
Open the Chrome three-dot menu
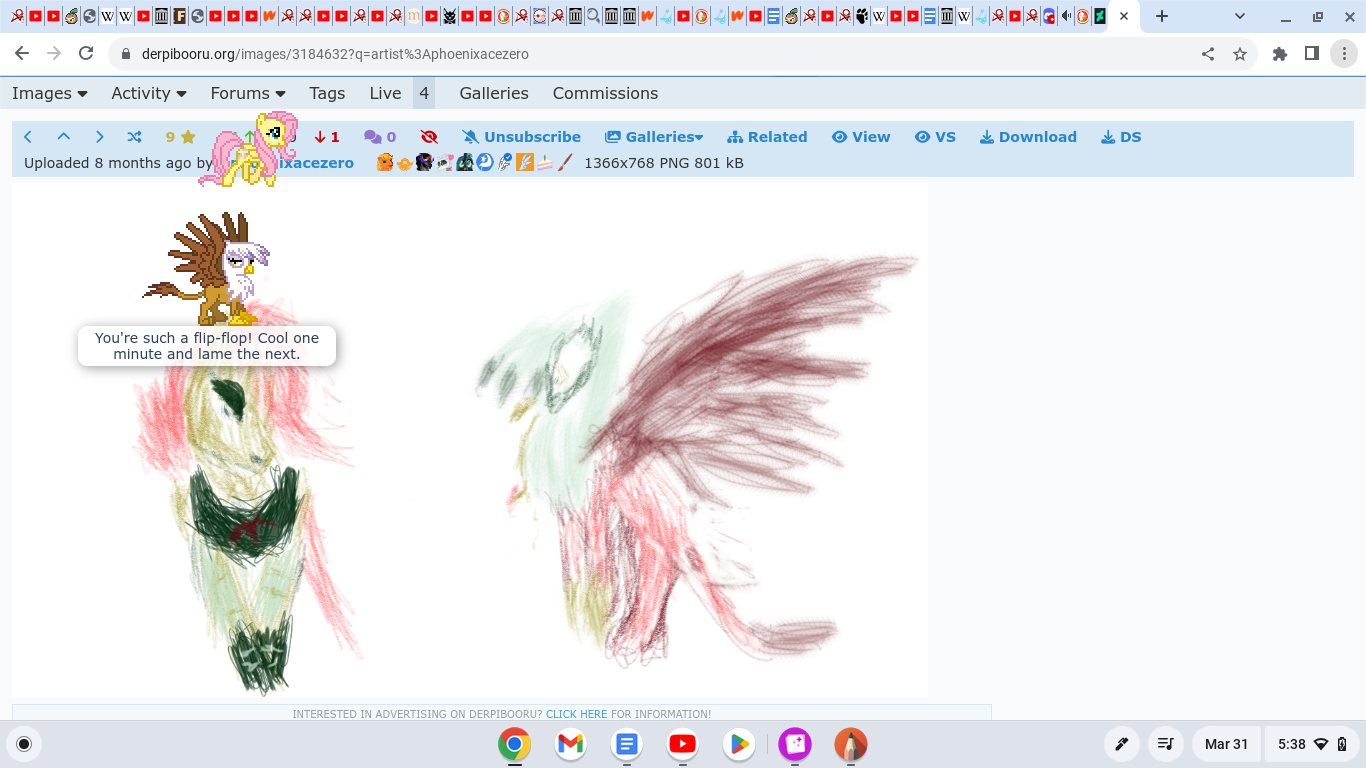(x=1344, y=54)
